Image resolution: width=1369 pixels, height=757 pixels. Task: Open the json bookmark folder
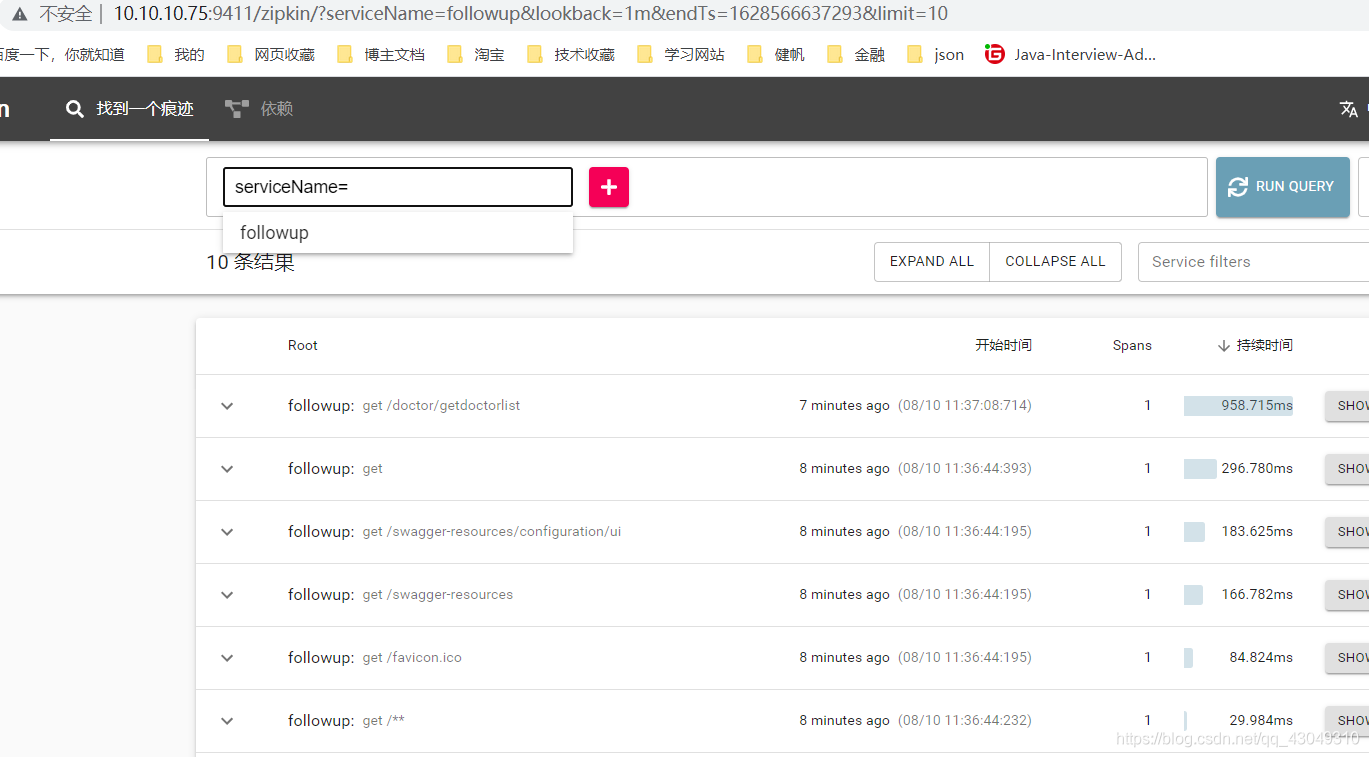pyautogui.click(x=936, y=54)
